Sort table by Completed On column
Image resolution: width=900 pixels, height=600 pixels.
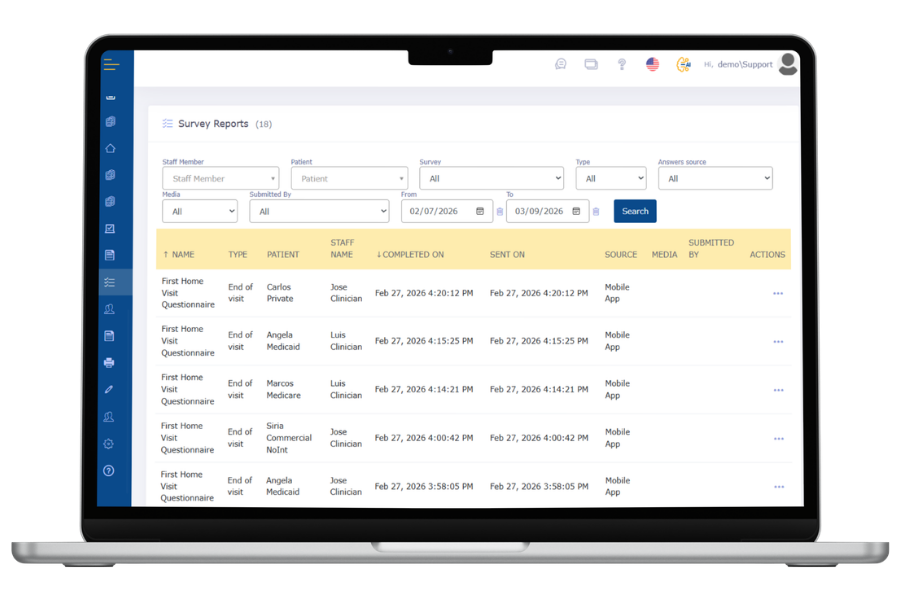click(x=410, y=255)
